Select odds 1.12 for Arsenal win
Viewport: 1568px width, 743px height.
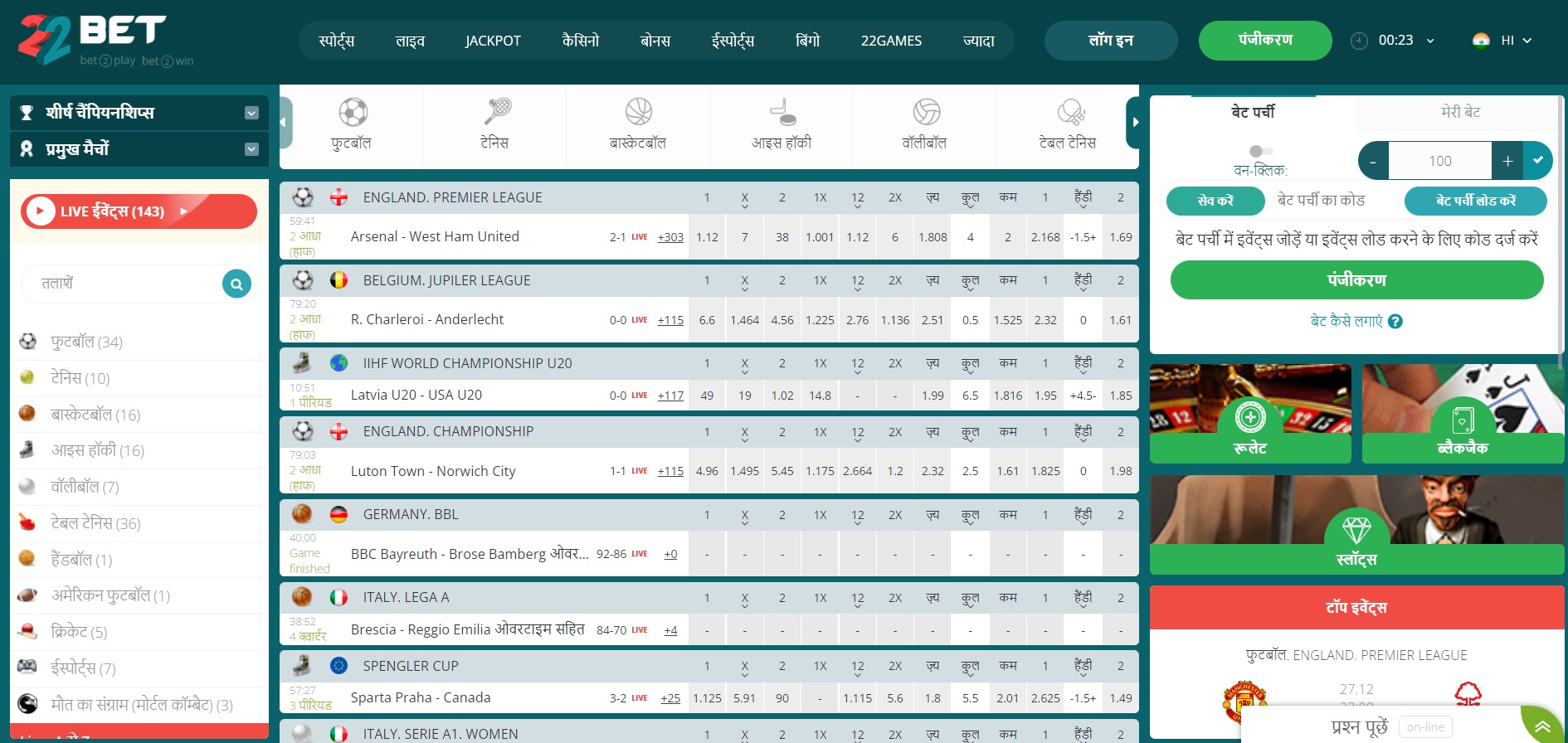tap(707, 237)
